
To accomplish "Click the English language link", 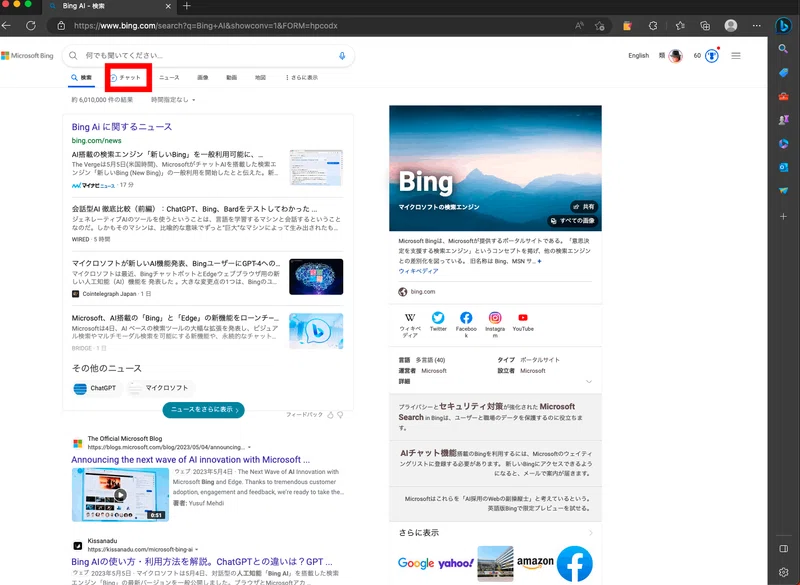I will [638, 56].
